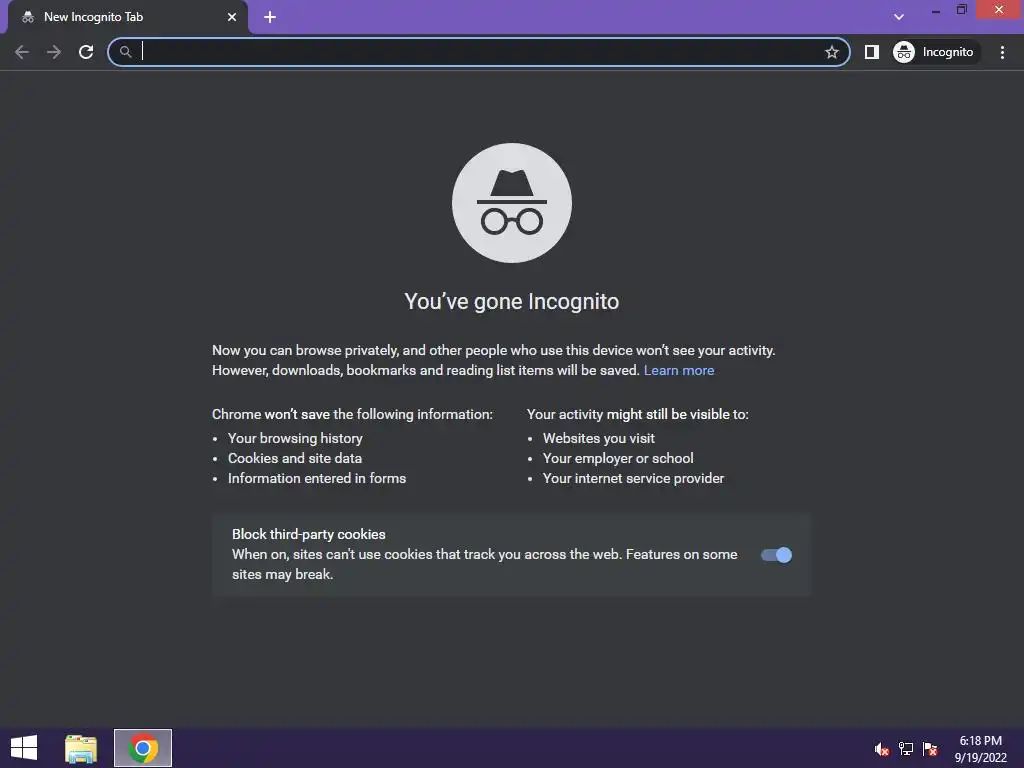Open File Explorer from the taskbar
Screen dimensions: 1024x768
[81, 748]
